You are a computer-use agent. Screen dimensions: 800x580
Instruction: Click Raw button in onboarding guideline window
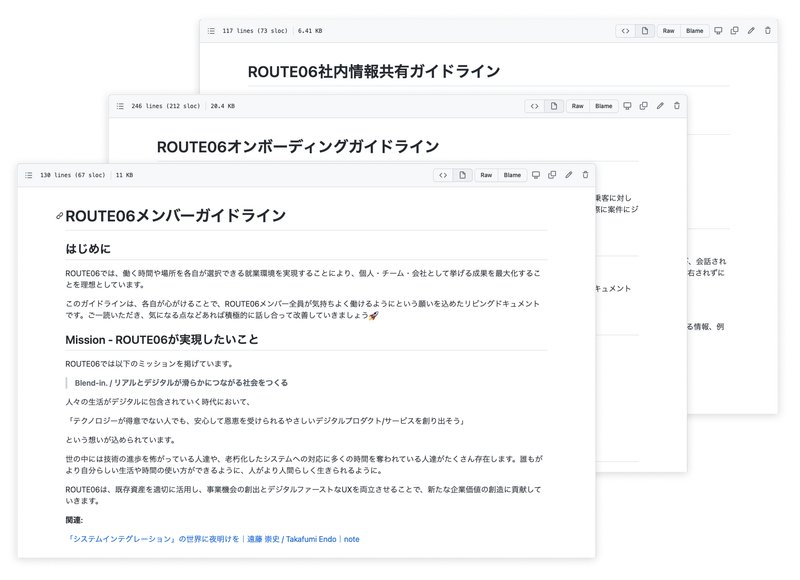click(x=578, y=106)
